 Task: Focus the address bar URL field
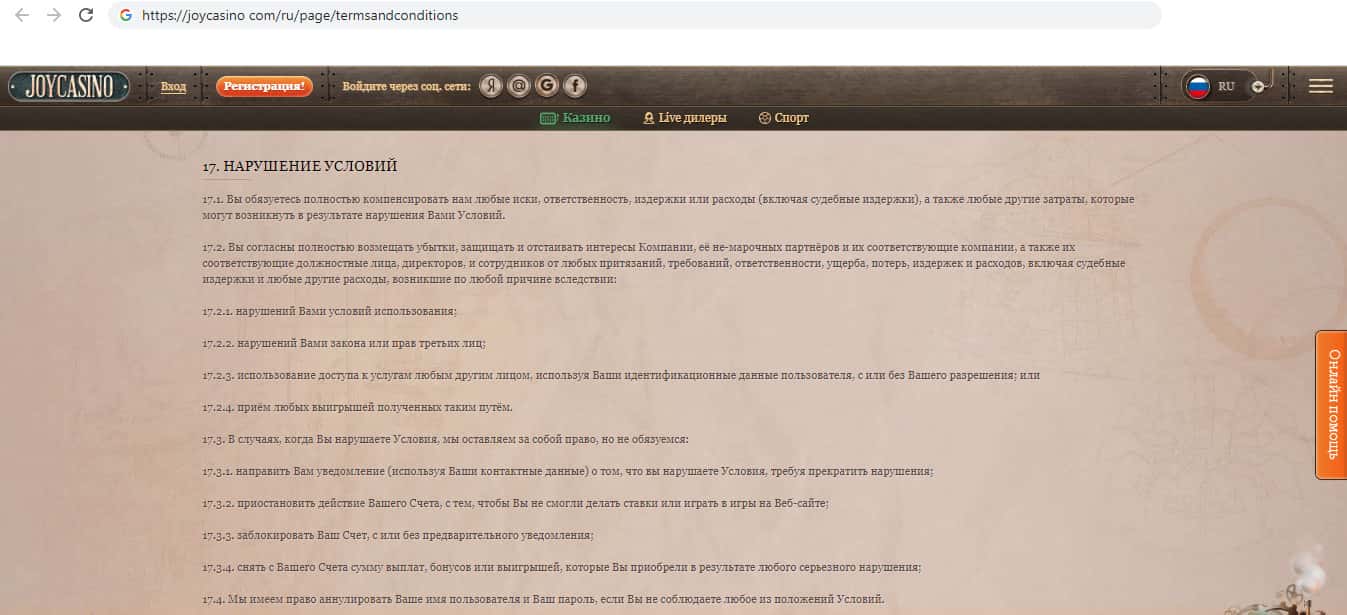(x=634, y=15)
